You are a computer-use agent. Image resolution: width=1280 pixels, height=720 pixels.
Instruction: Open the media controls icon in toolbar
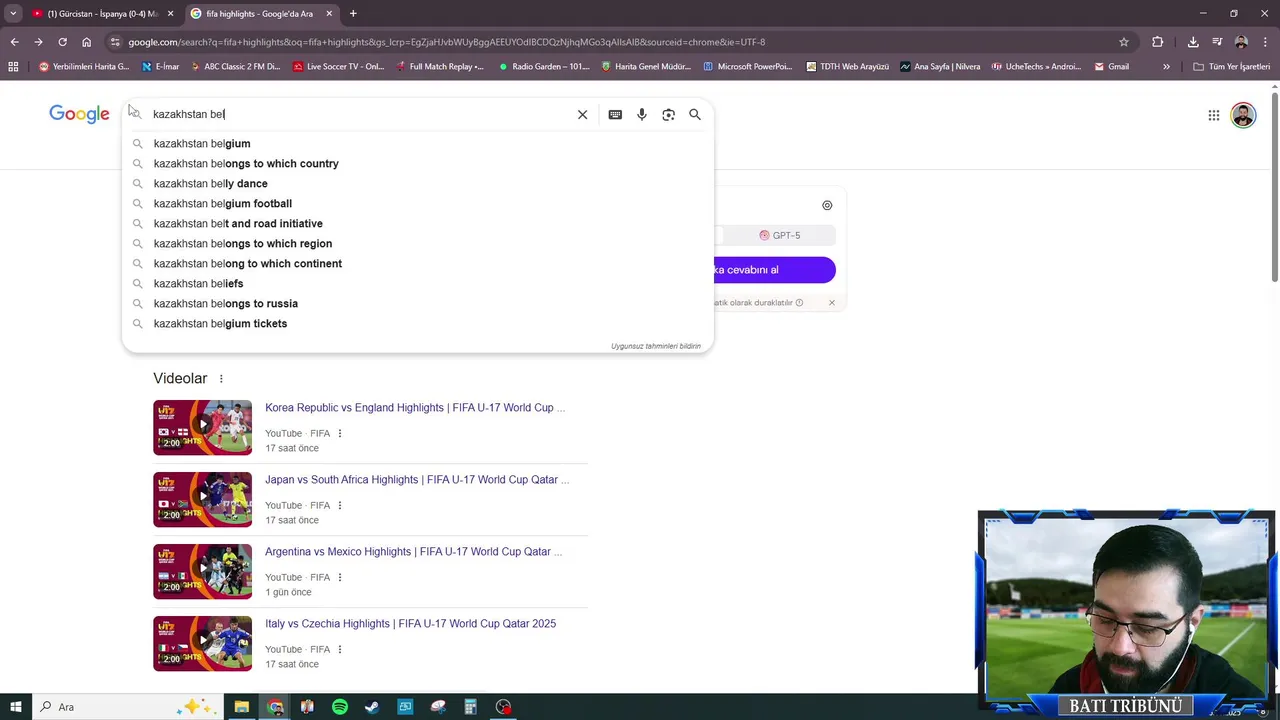tap(1217, 42)
